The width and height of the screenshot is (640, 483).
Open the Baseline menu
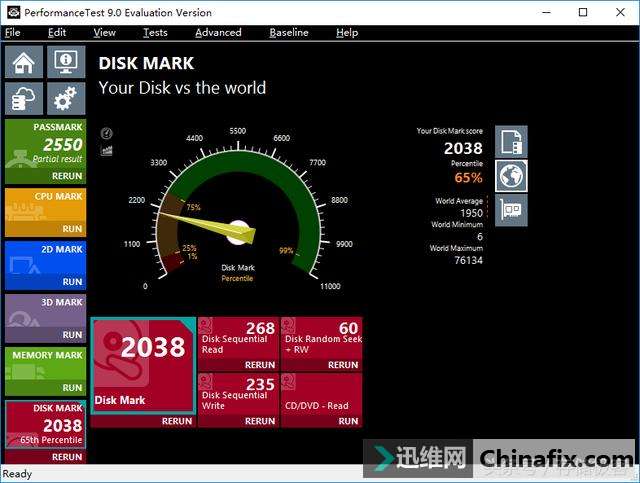click(x=289, y=33)
